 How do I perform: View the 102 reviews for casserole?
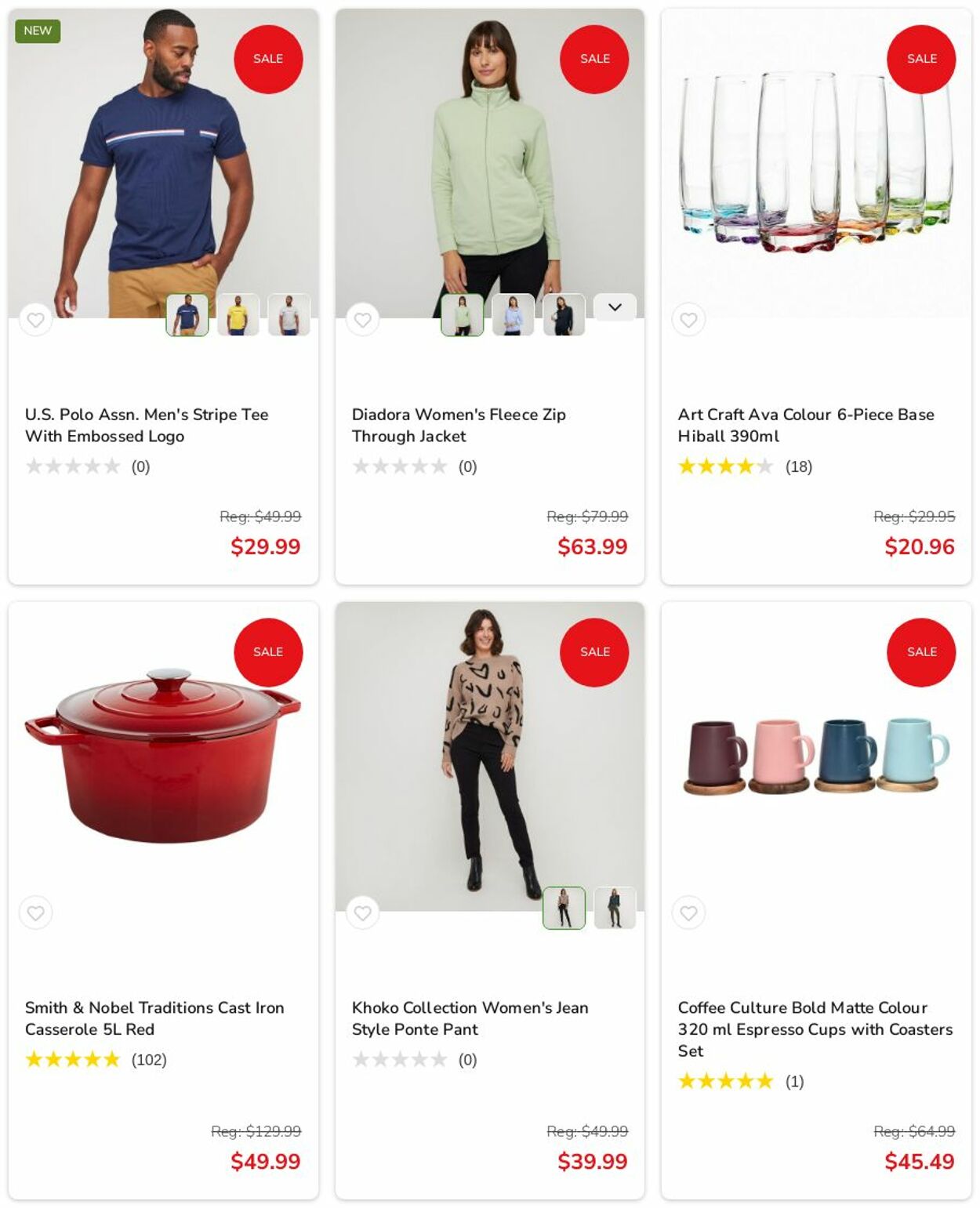(149, 1060)
